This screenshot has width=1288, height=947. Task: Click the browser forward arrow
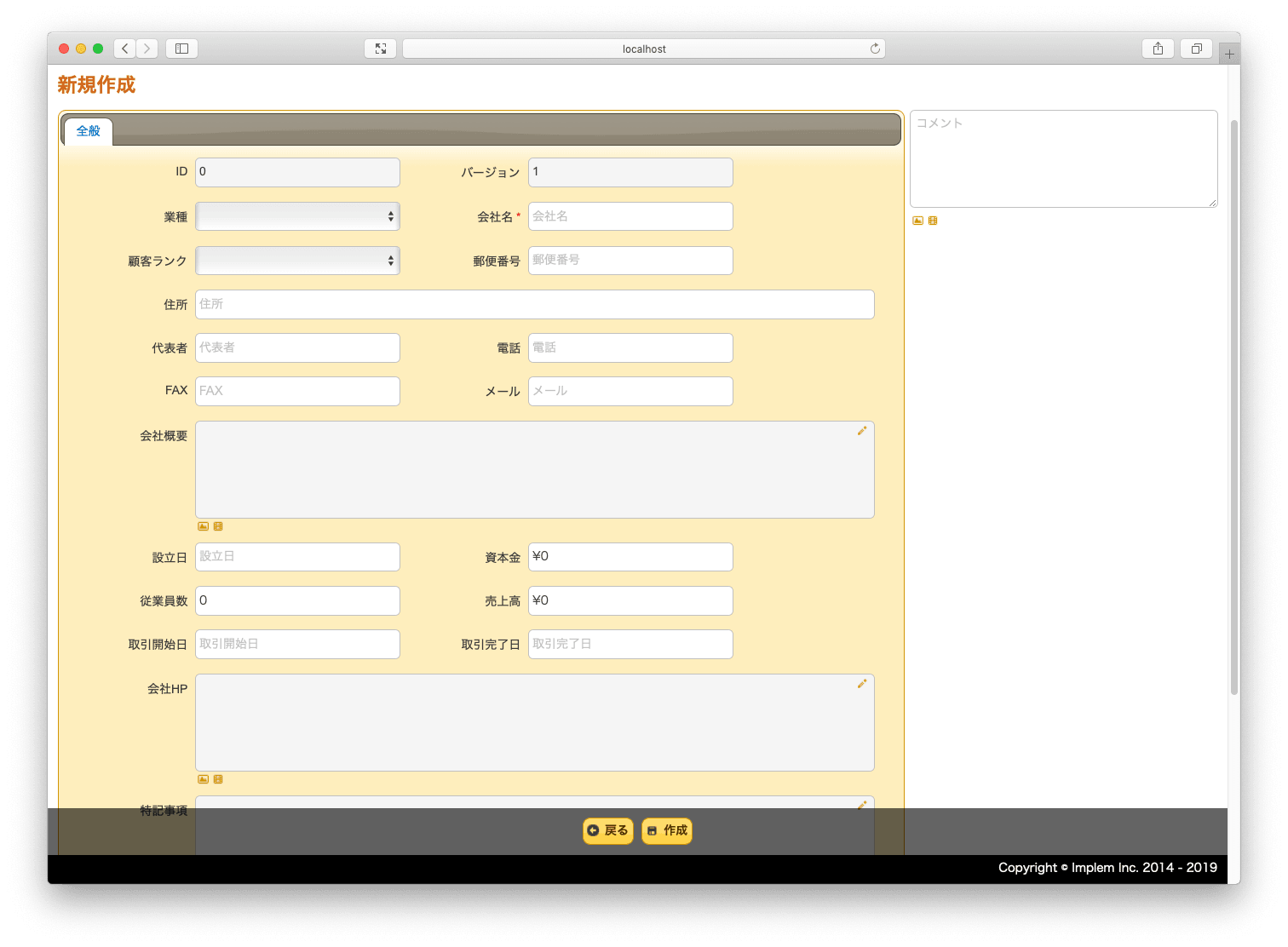(147, 49)
